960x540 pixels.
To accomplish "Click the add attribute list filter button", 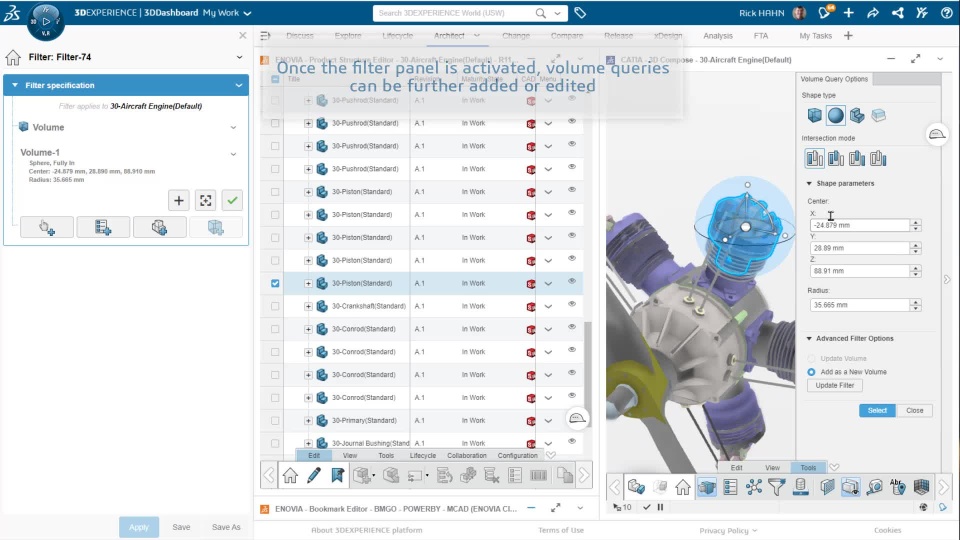I will pos(103,227).
